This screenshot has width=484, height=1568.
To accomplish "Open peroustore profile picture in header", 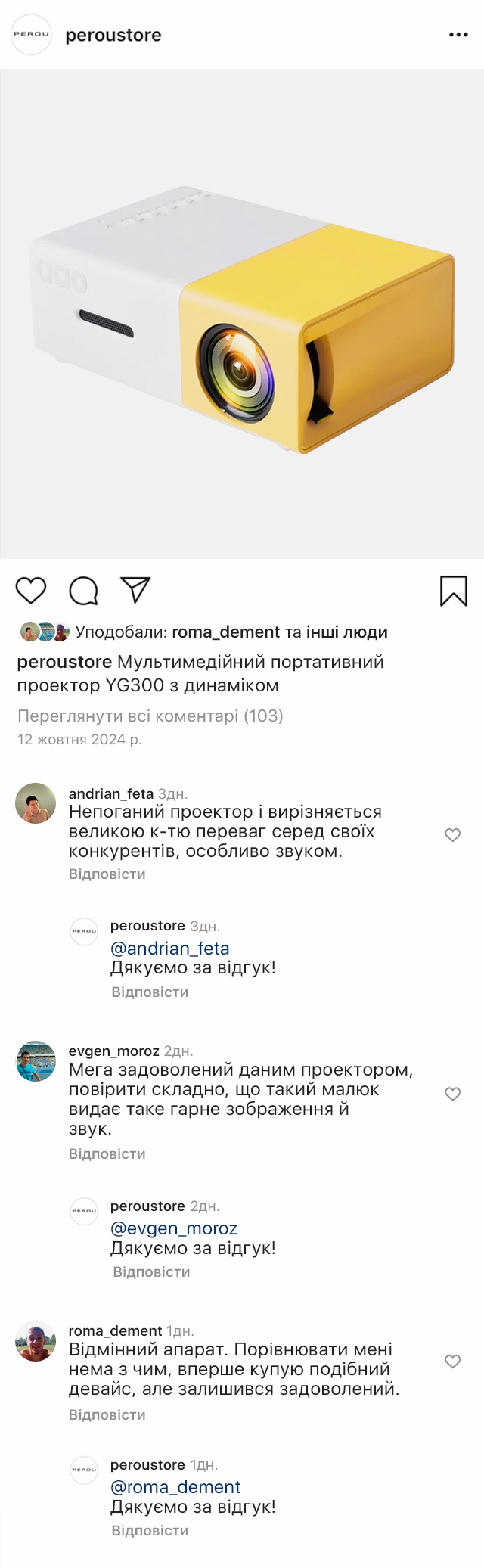I will pos(31,35).
